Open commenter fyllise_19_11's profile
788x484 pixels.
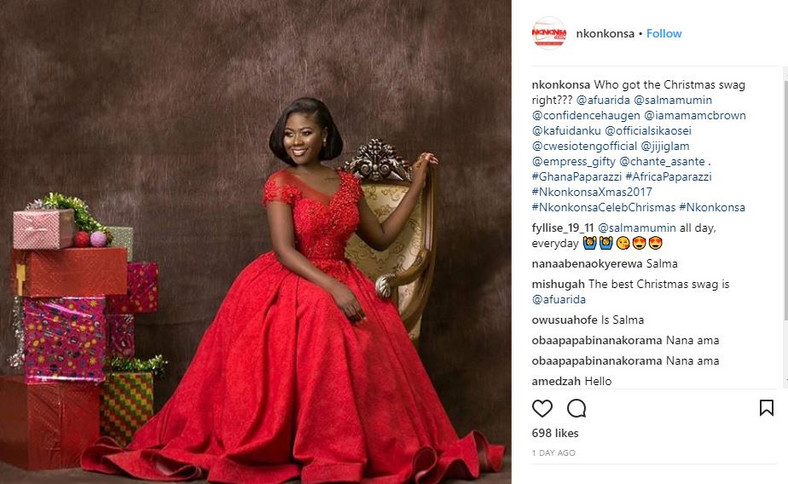[562, 228]
